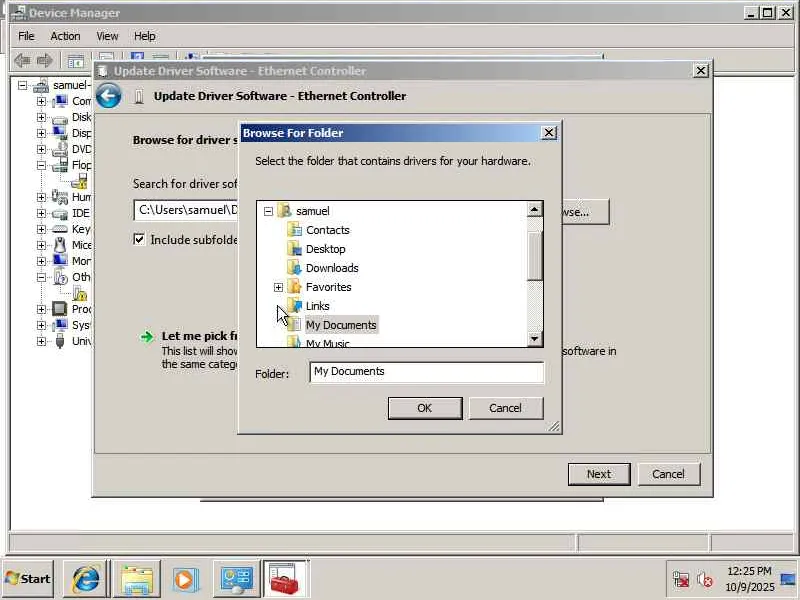800x600 pixels.
Task: Select the My Documents folder
Action: click(341, 325)
